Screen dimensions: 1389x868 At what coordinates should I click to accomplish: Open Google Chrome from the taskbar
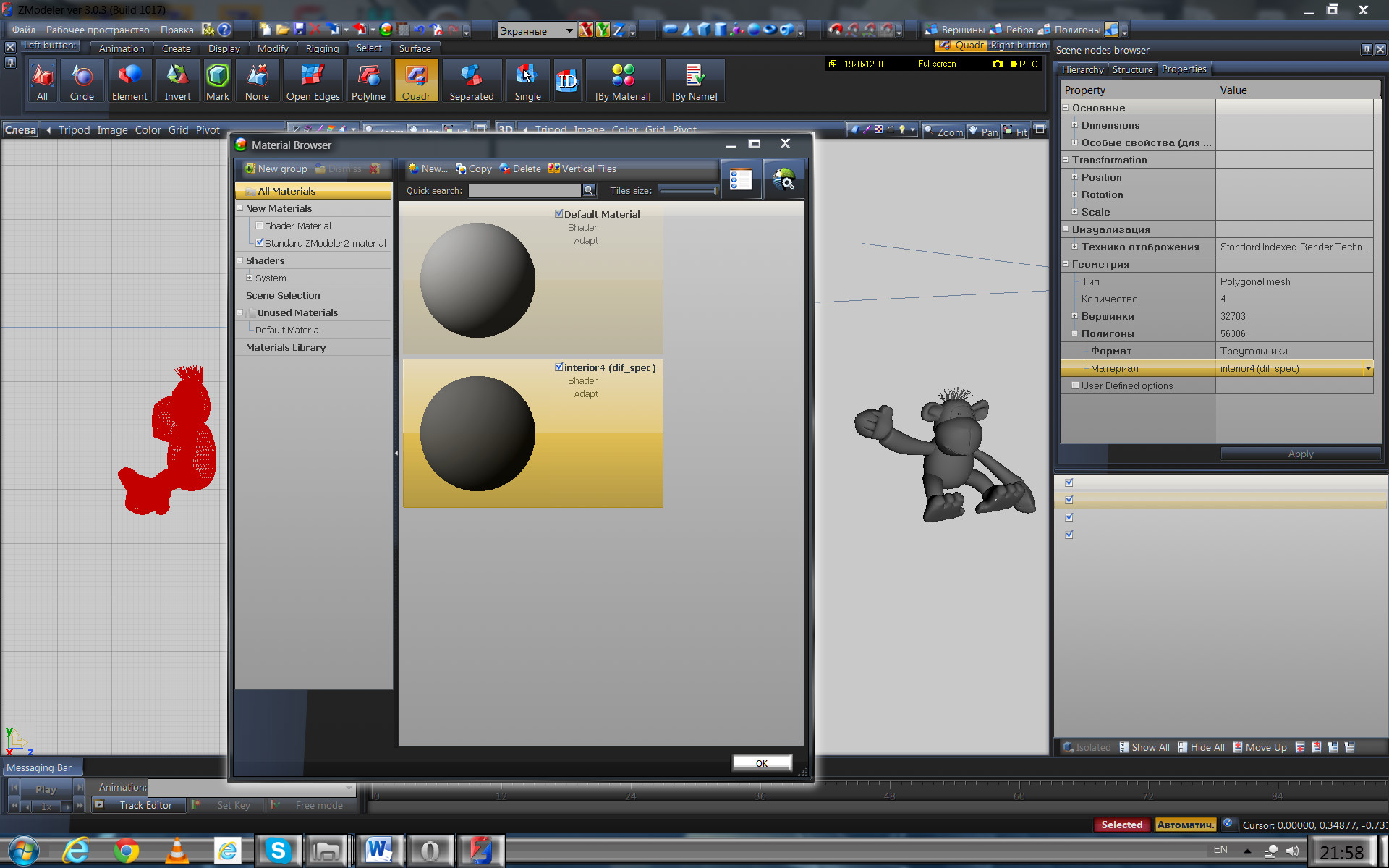(x=127, y=851)
